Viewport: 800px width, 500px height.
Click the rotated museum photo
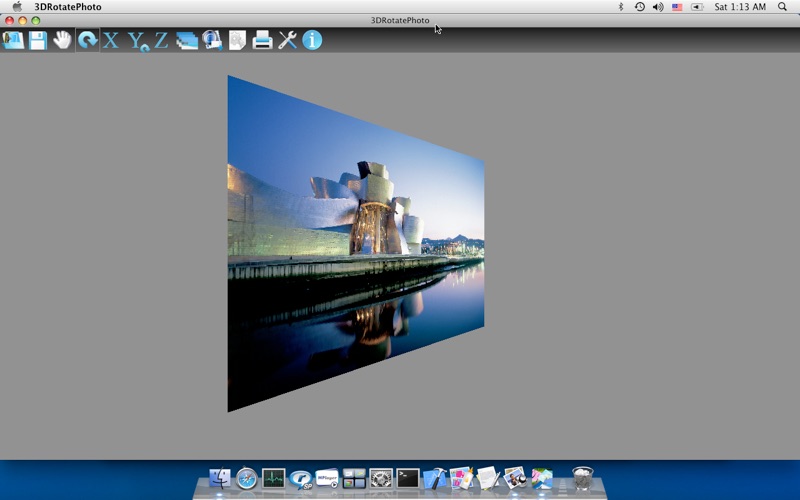tap(356, 243)
